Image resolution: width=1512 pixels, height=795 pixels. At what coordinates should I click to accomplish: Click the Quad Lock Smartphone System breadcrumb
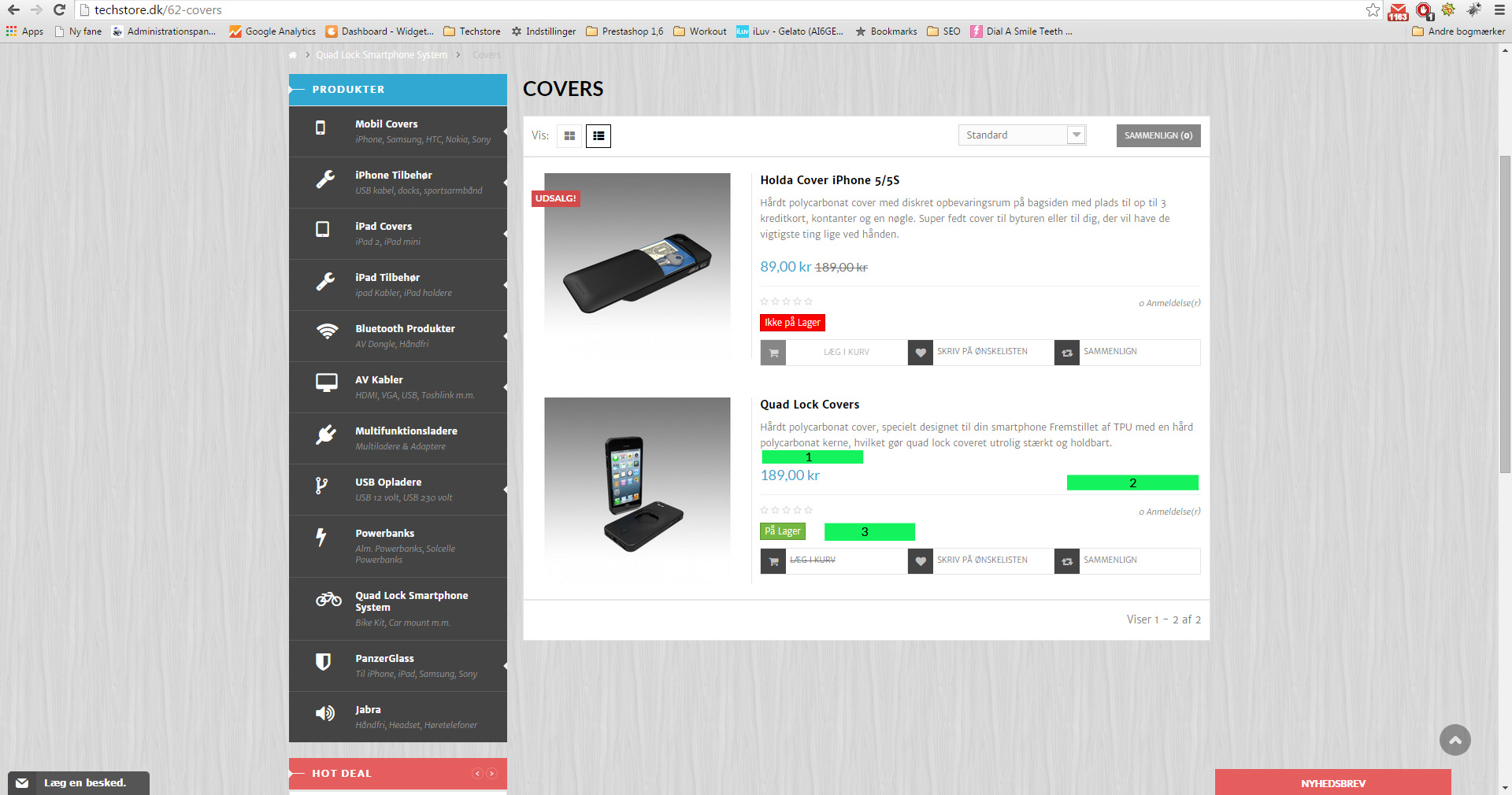tap(382, 55)
